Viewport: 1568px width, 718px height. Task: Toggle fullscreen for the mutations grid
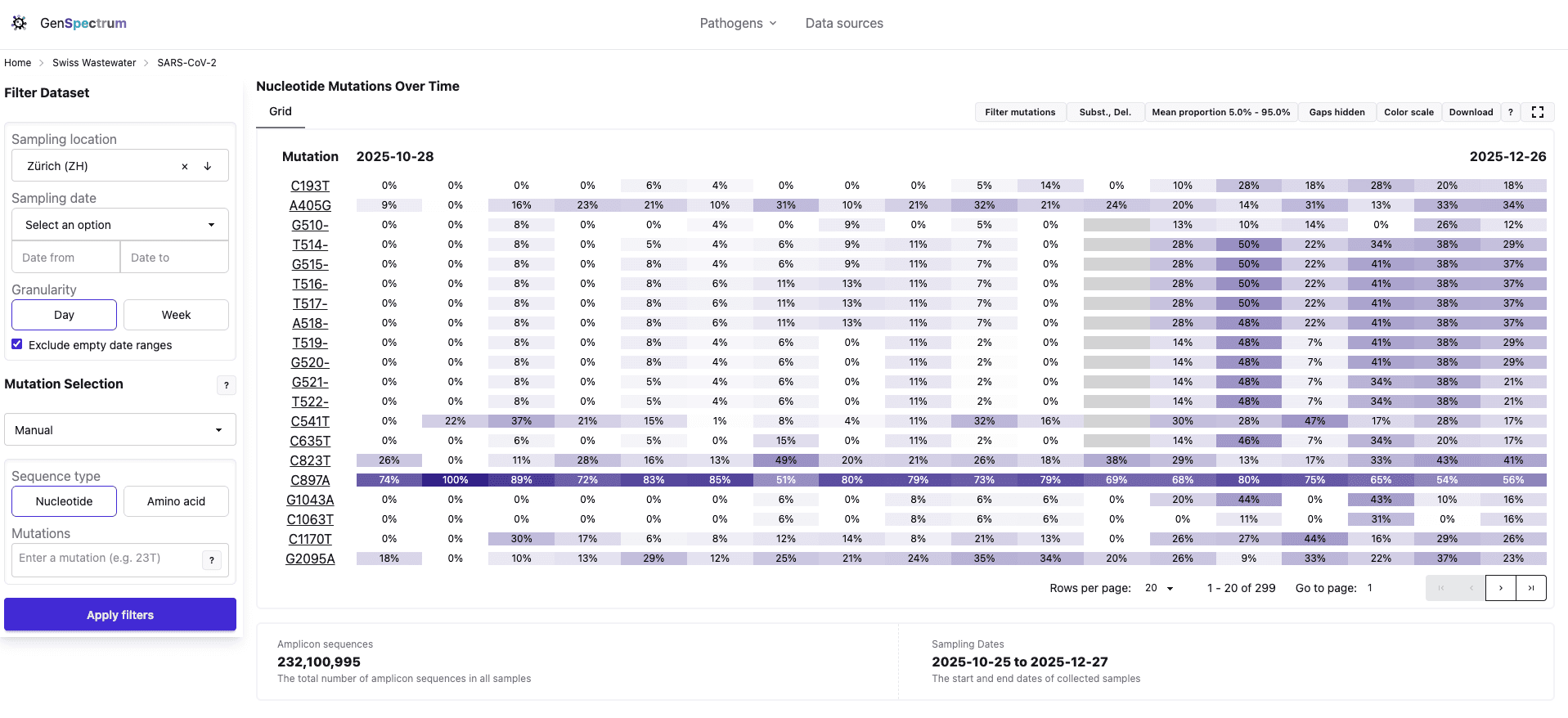1537,112
